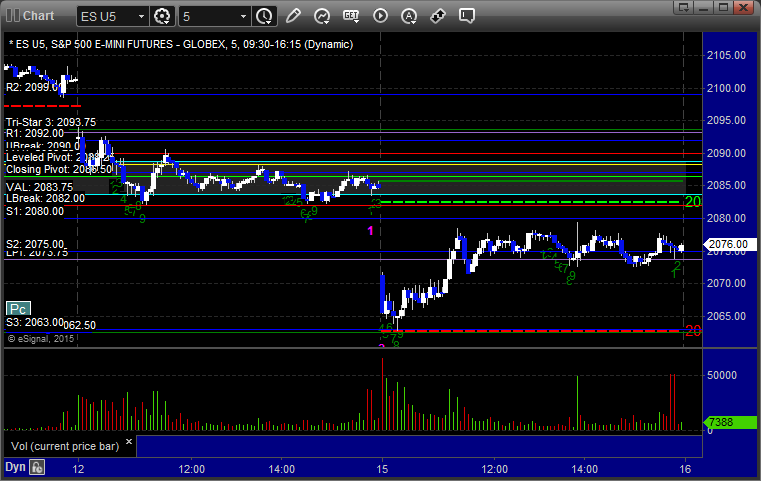Open the circled A alerts icon menu

409,16
